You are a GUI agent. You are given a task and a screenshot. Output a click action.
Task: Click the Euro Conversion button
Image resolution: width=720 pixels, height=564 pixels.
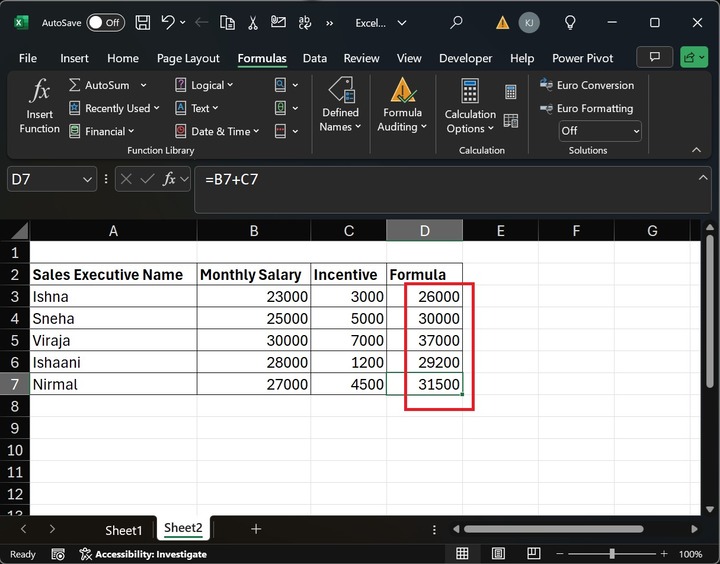point(586,86)
